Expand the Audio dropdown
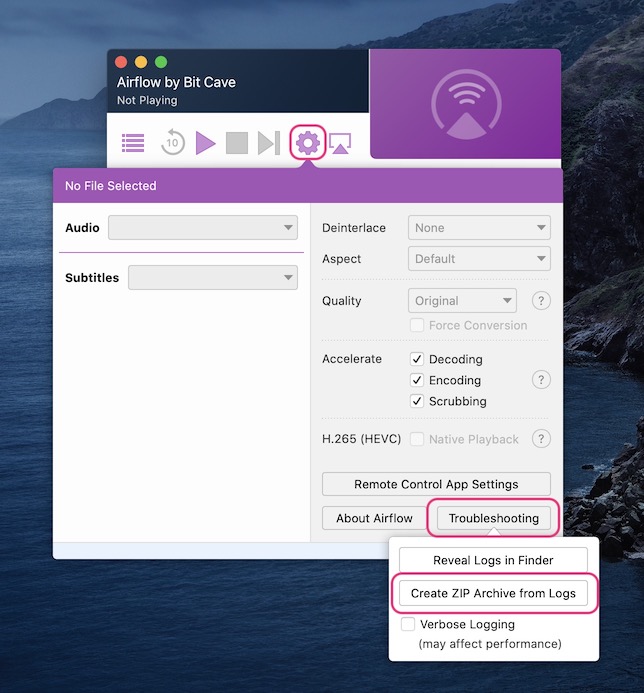 (x=203, y=228)
